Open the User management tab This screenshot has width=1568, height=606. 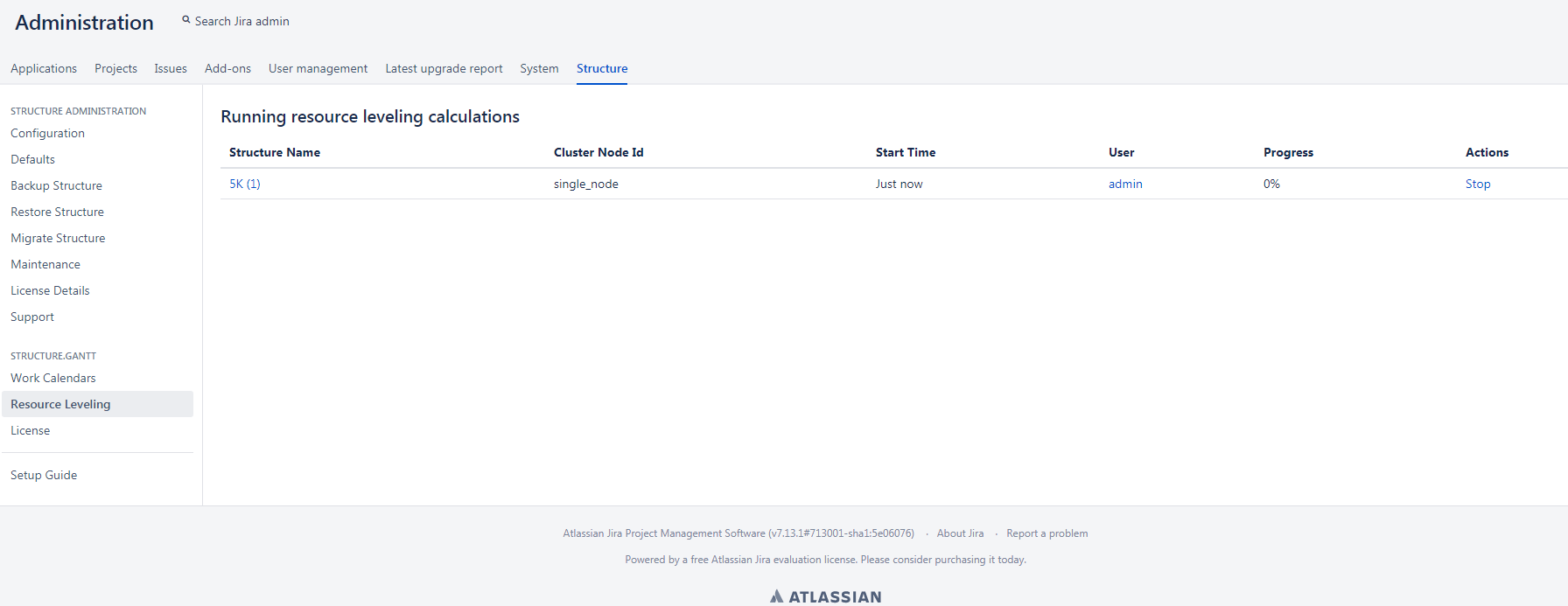(318, 68)
